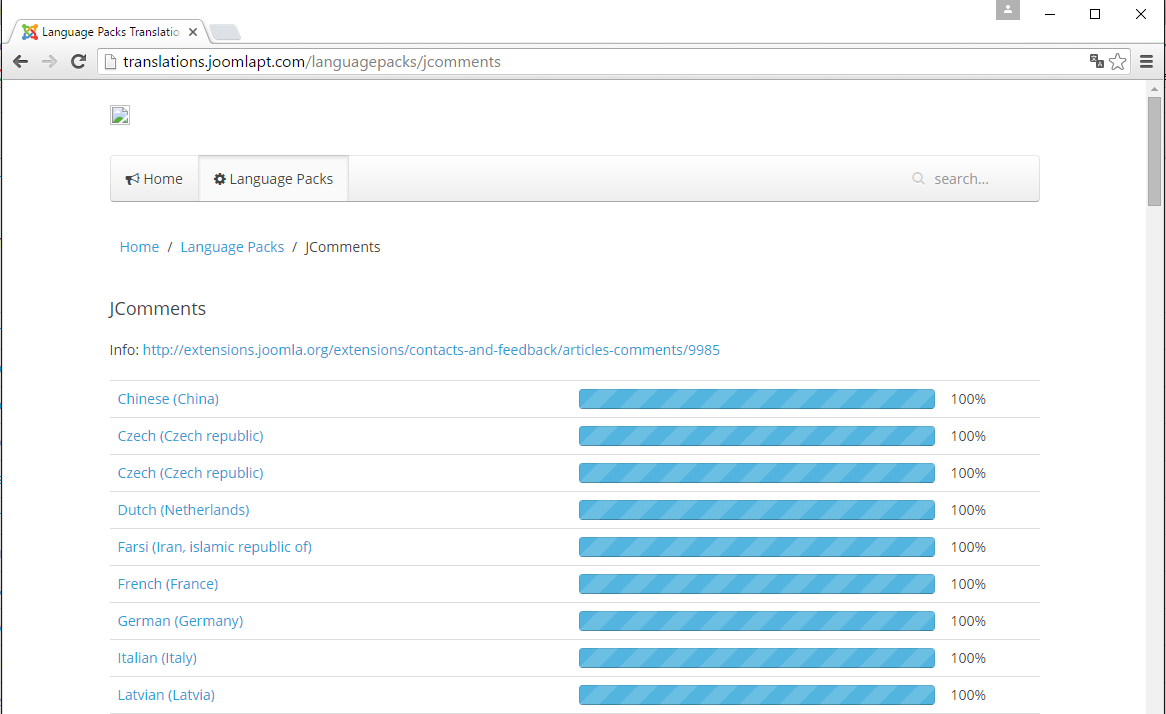Viewport: 1166px width, 714px height.
Task: Click the Language Packs breadcrumb link
Action: click(x=232, y=247)
